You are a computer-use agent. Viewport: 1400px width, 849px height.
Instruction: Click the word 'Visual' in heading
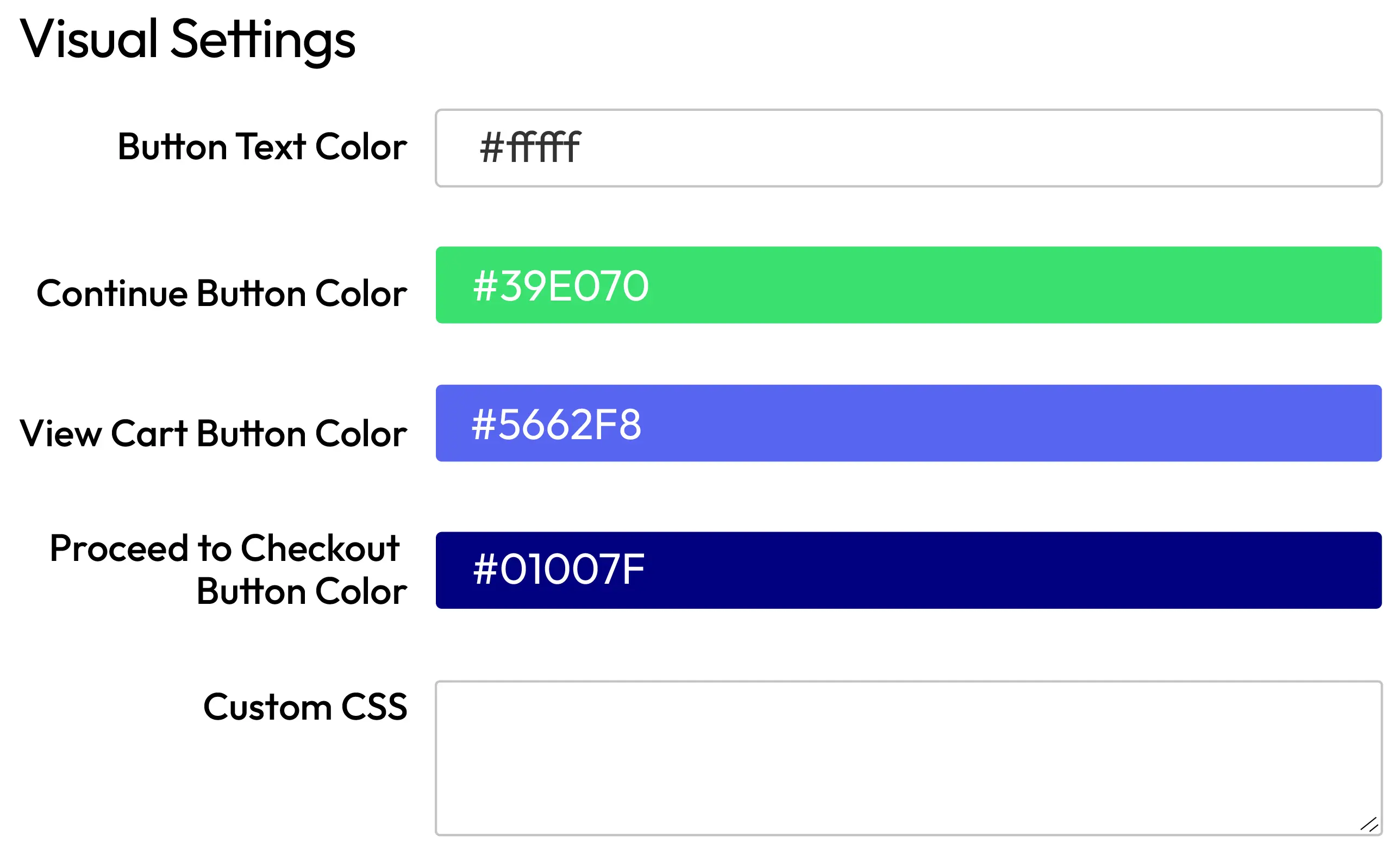coord(89,39)
